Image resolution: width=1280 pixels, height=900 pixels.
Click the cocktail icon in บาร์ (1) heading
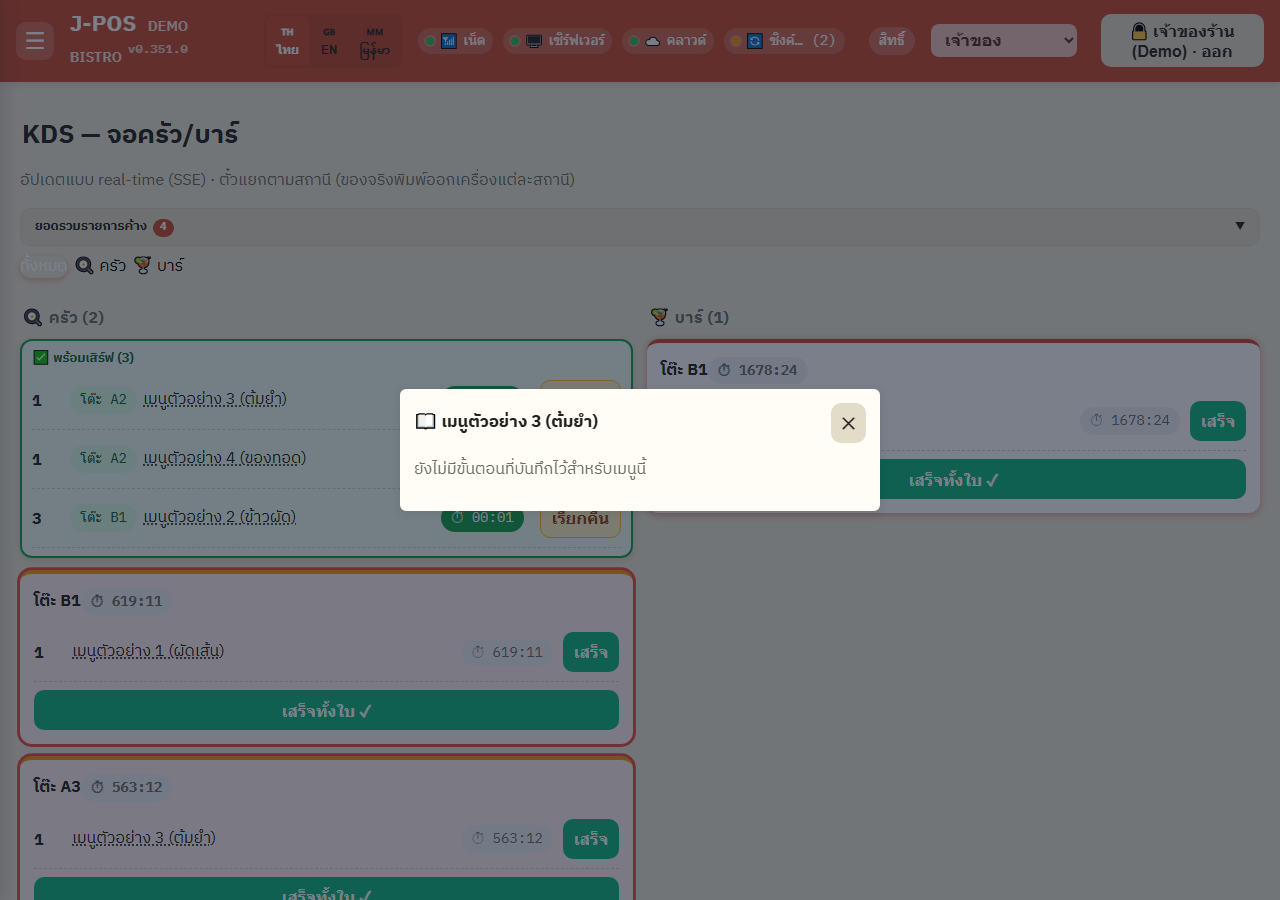pos(659,318)
